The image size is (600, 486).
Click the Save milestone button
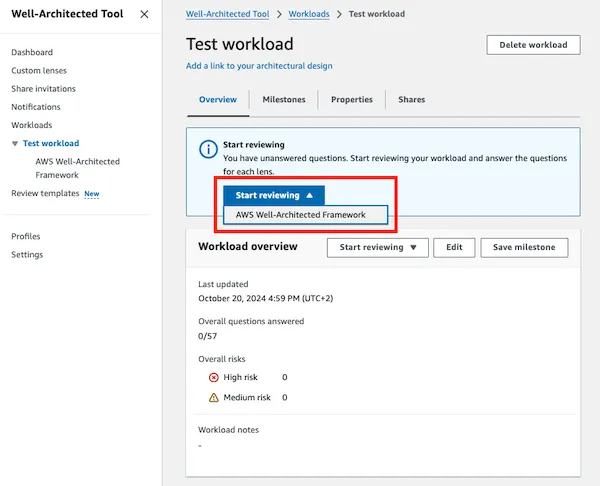point(524,248)
